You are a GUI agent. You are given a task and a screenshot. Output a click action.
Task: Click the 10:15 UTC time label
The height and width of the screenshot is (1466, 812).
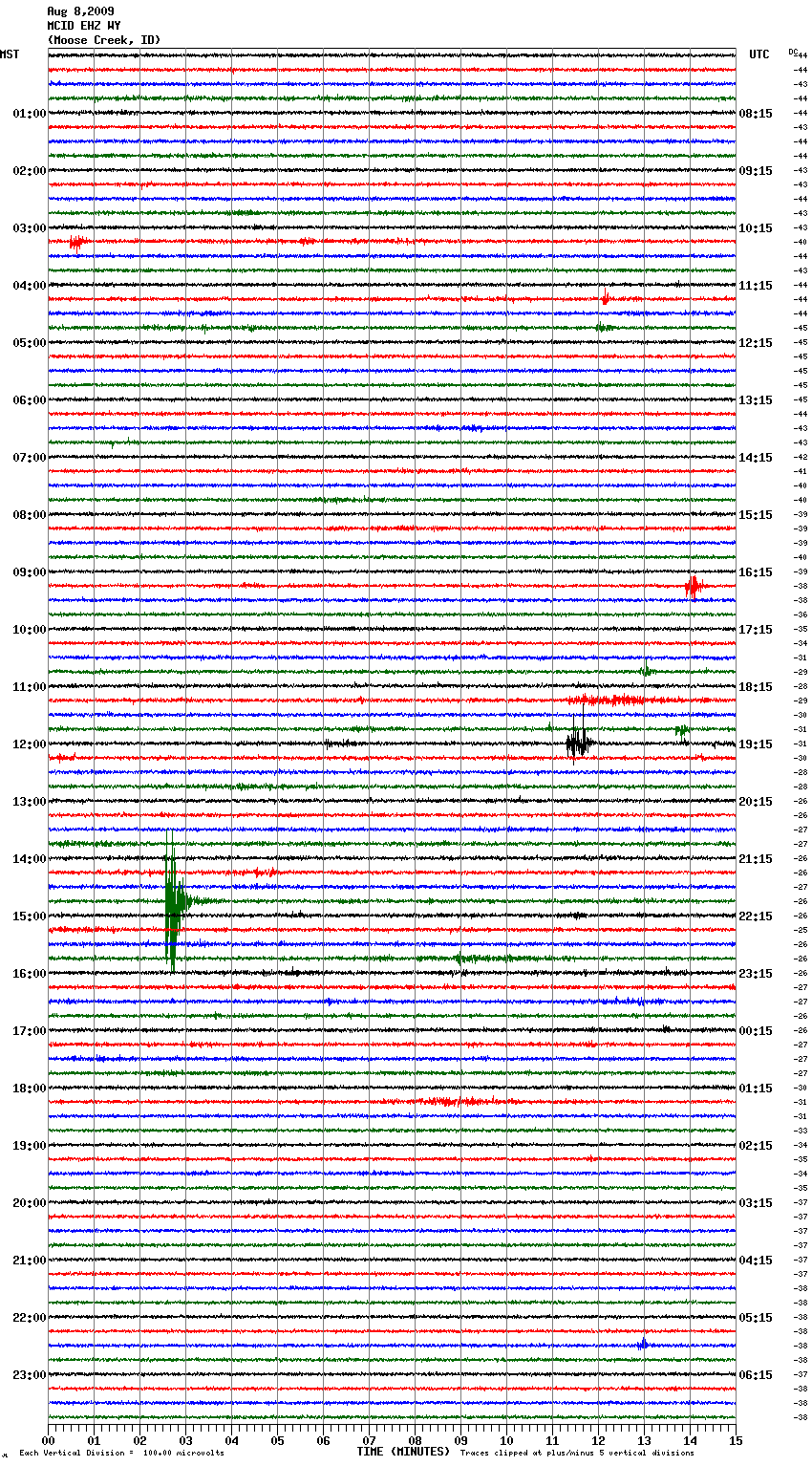tap(756, 228)
